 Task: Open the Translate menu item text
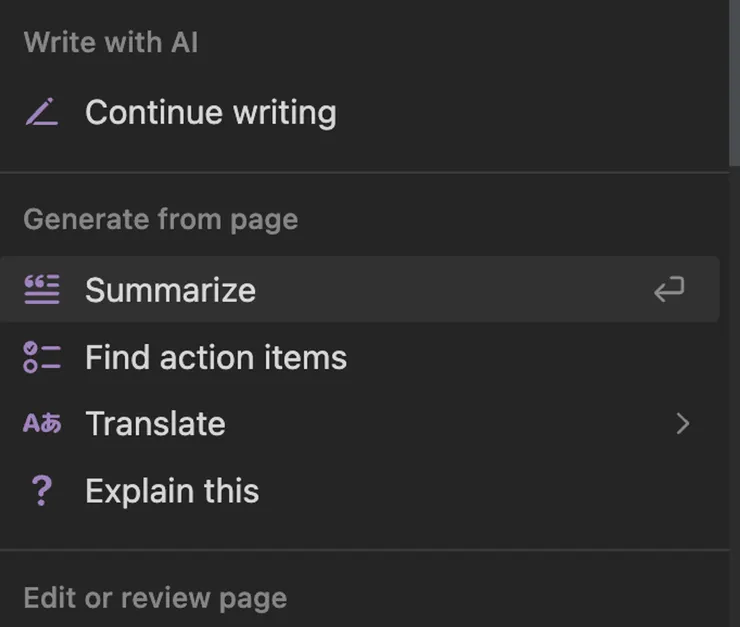tap(155, 424)
